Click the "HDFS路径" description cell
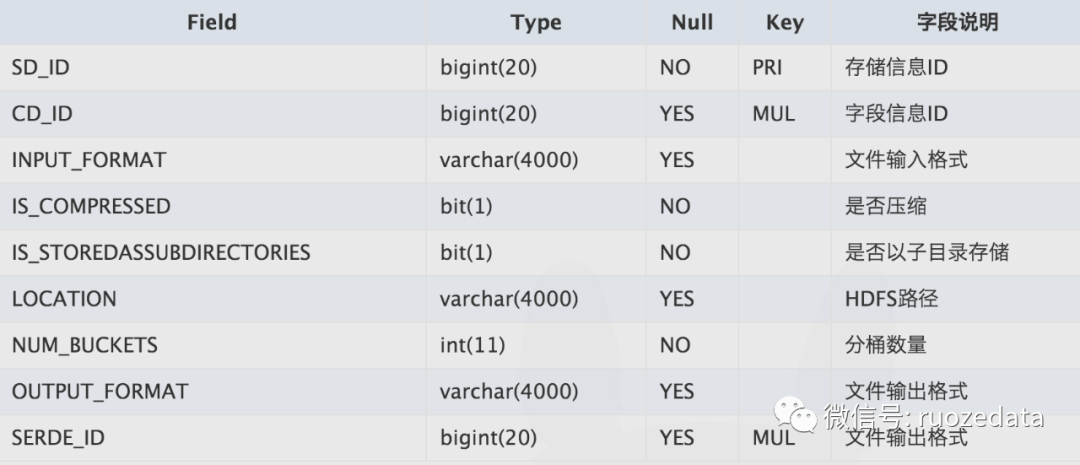This screenshot has width=1080, height=465. pyautogui.click(x=891, y=299)
